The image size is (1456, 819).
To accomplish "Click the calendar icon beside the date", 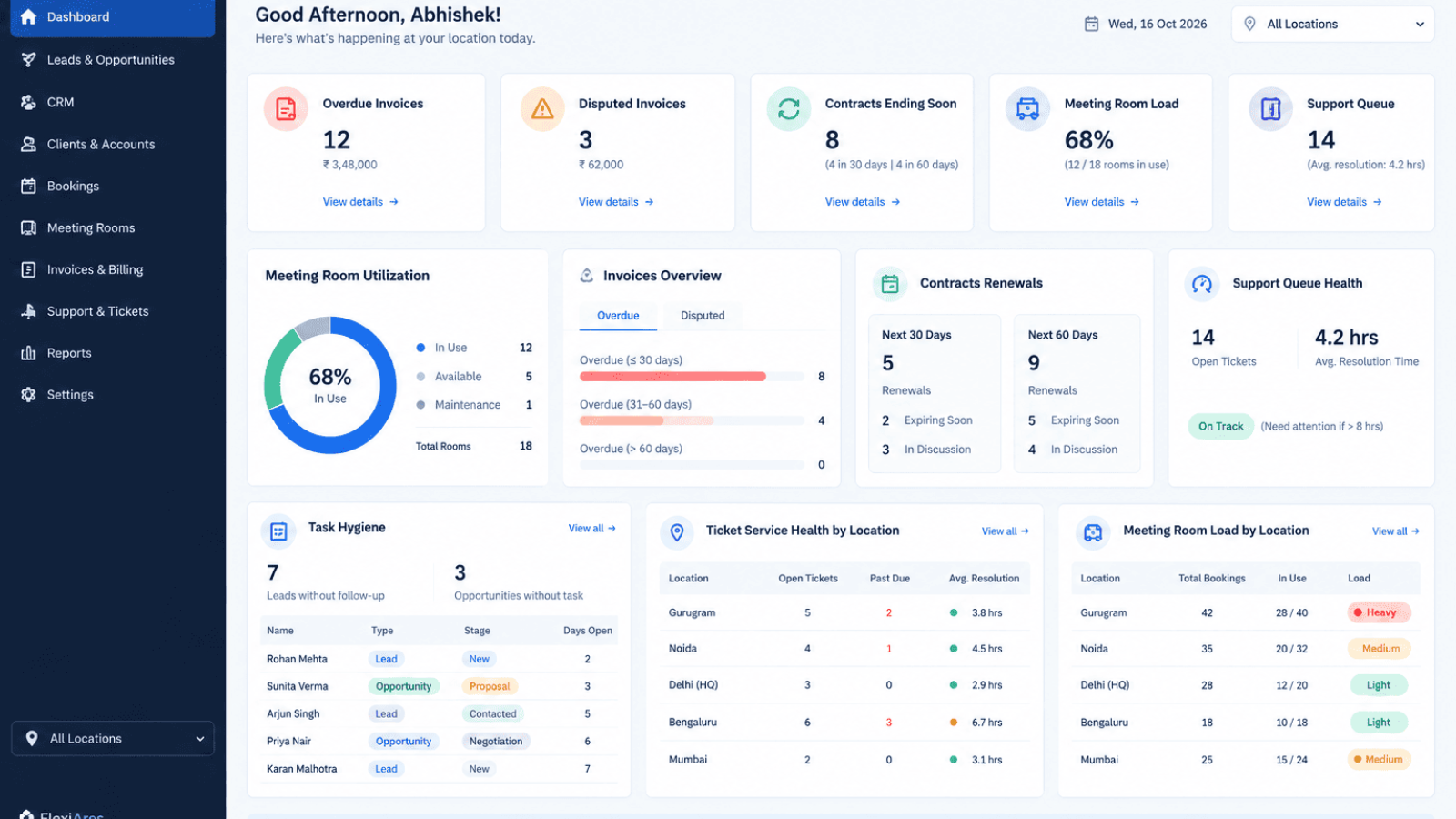I will click(x=1091, y=25).
